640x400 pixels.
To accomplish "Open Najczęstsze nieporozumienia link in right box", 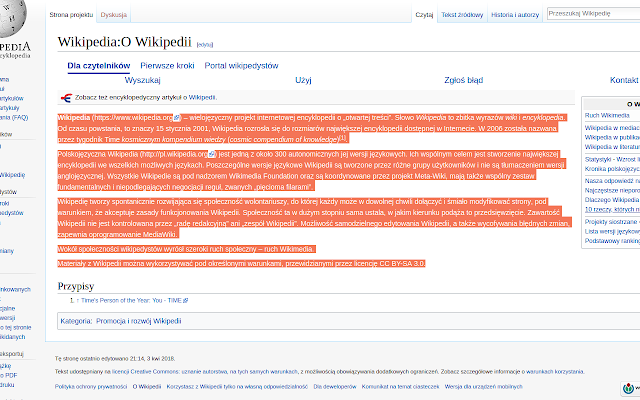I will click(x=612, y=190).
